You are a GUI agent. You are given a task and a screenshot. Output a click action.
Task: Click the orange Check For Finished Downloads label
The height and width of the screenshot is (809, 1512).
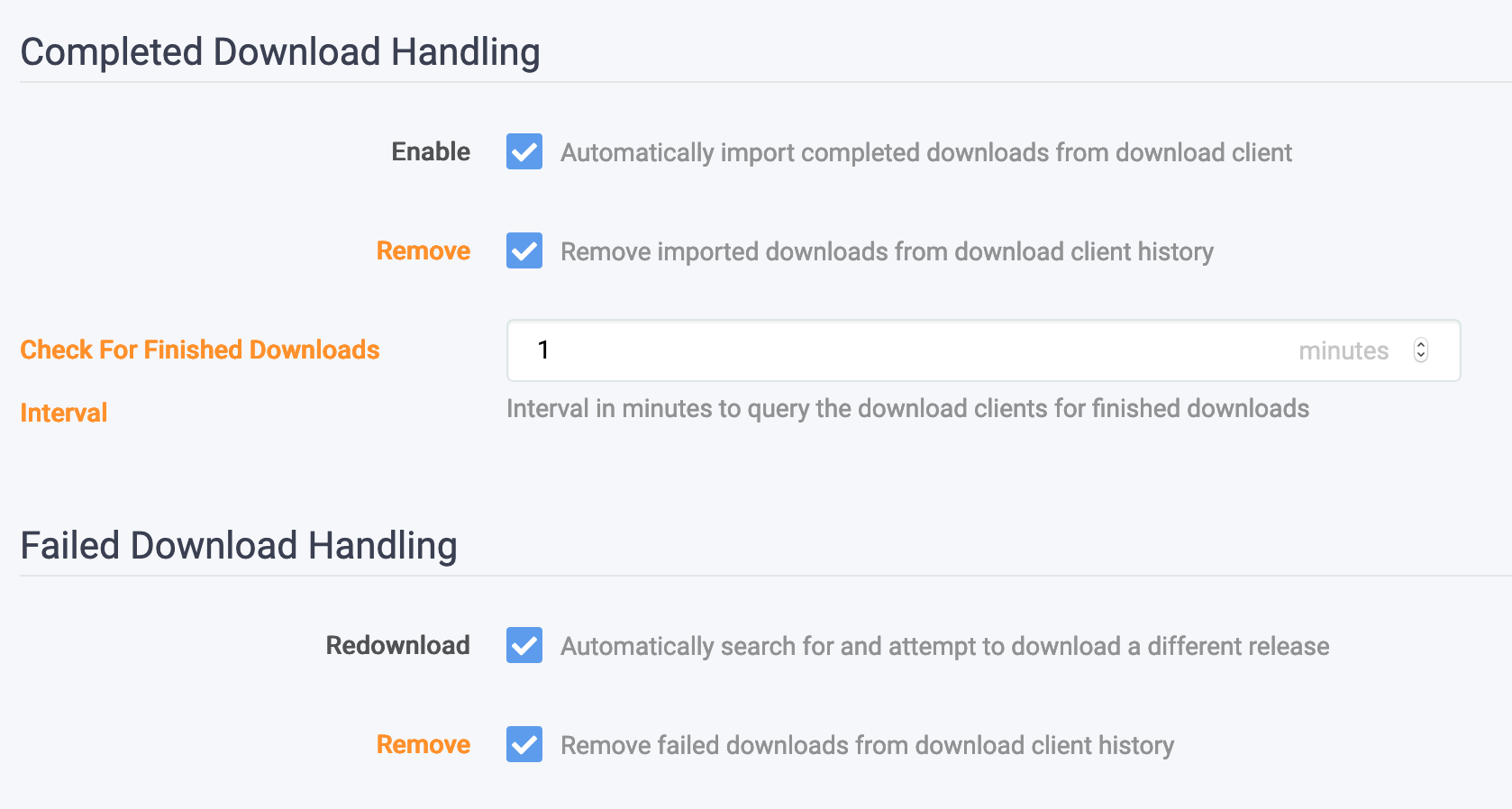point(200,350)
